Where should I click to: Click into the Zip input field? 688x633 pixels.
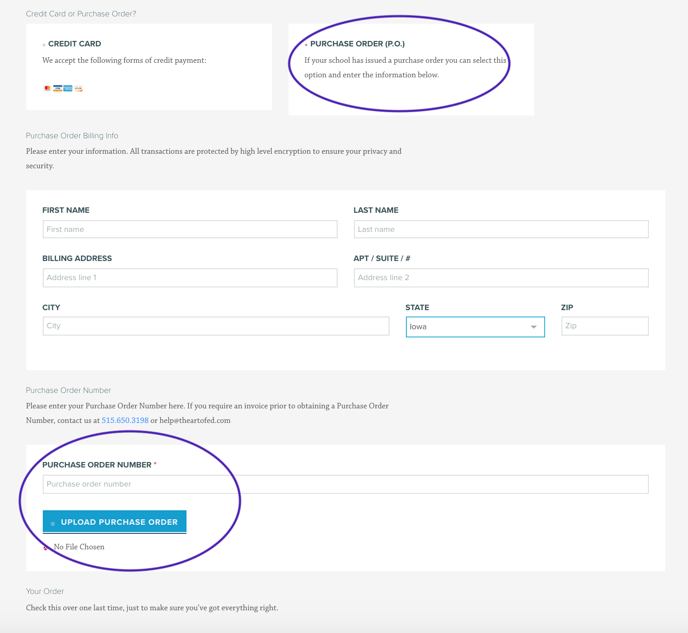click(605, 326)
